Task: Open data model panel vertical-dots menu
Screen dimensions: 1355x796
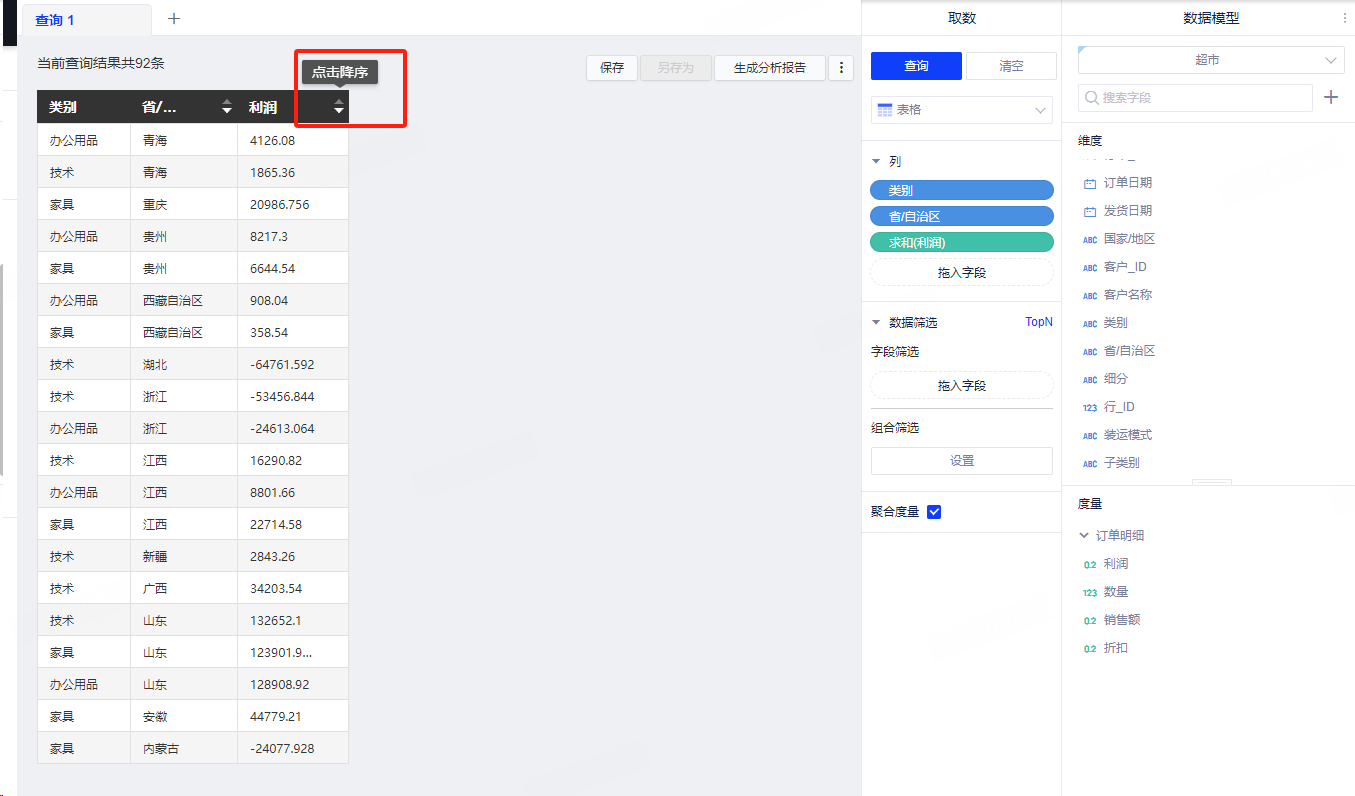Action: coord(1344,18)
